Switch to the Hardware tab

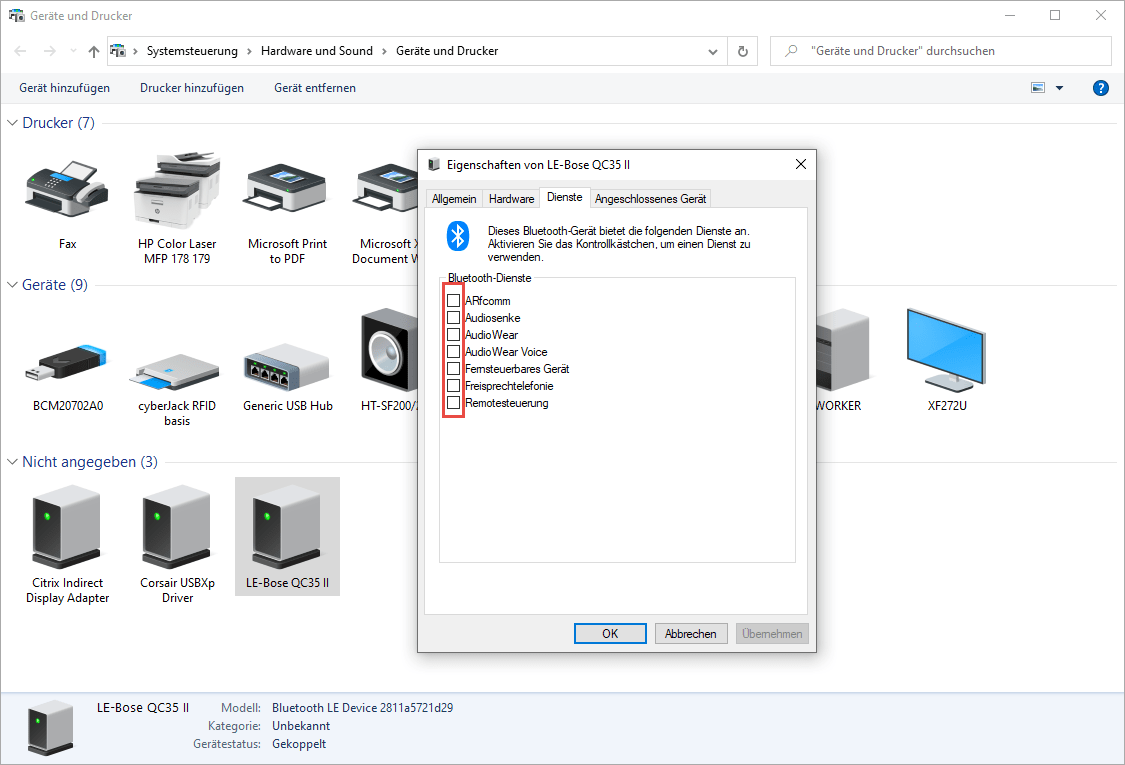pos(511,199)
